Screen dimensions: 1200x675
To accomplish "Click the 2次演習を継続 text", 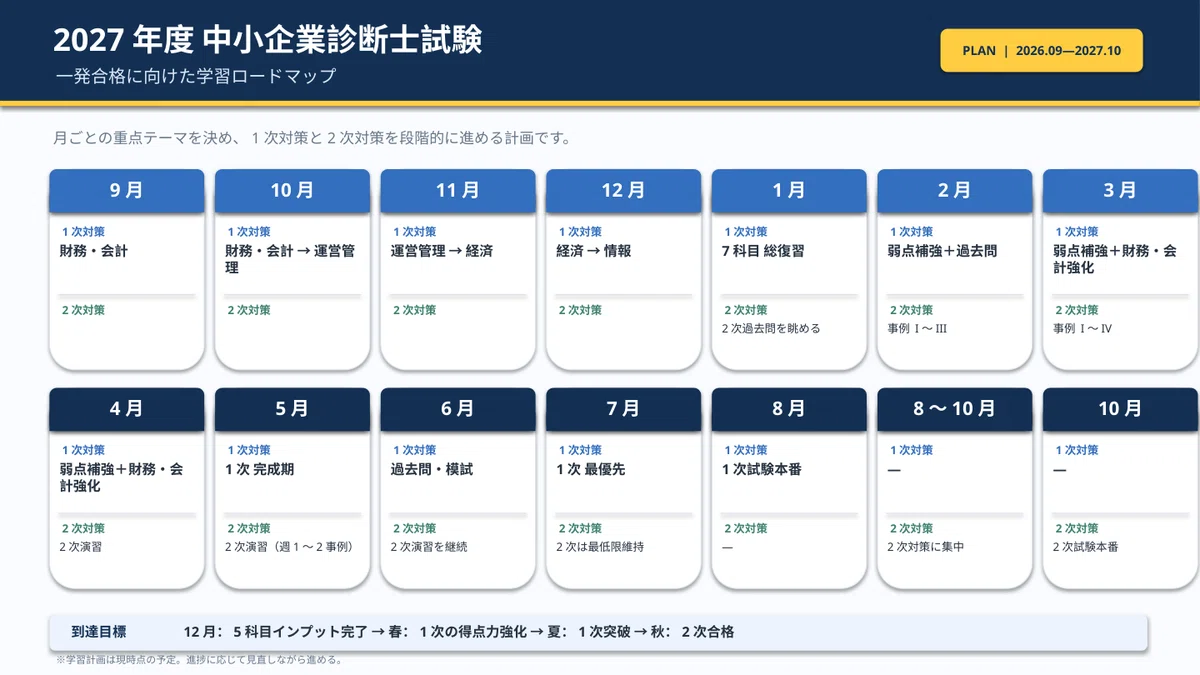I will click(429, 547).
